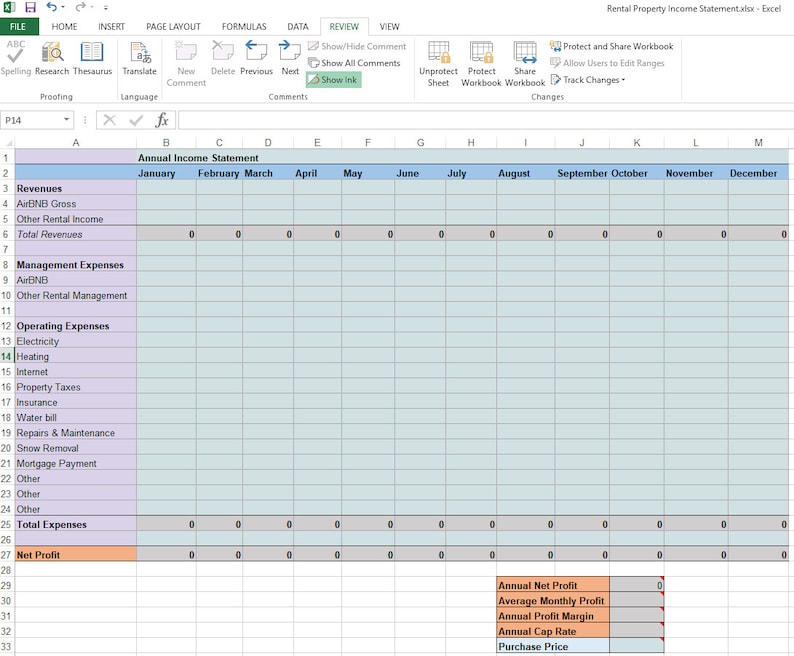Open the FILE tab
794x656 pixels.
18,26
